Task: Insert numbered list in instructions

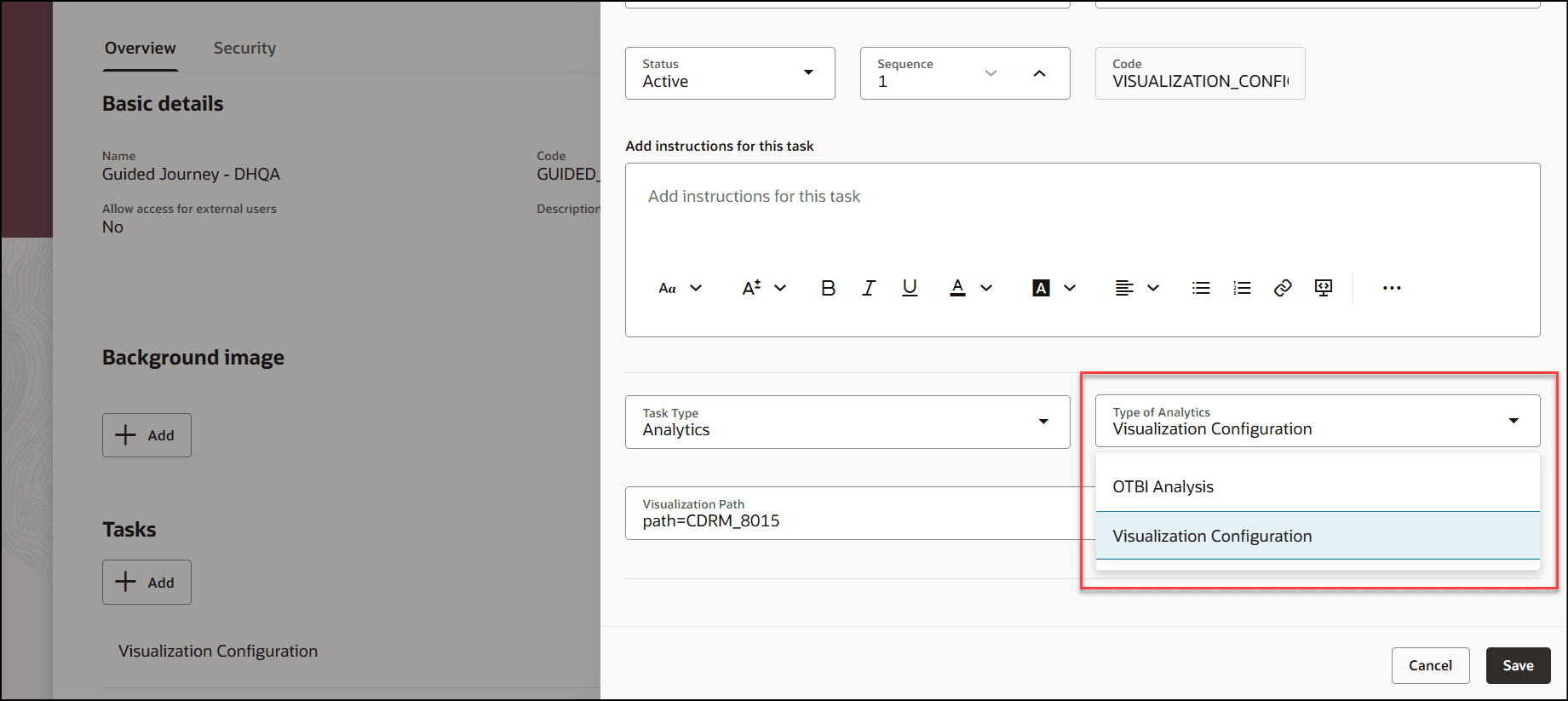Action: click(x=1242, y=288)
